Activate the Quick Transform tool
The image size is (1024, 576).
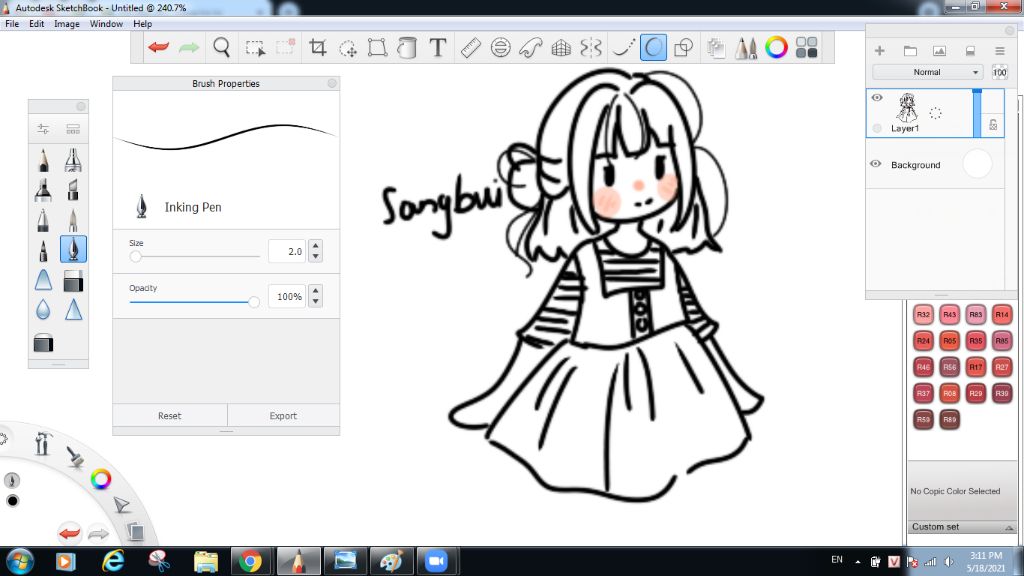[348, 48]
